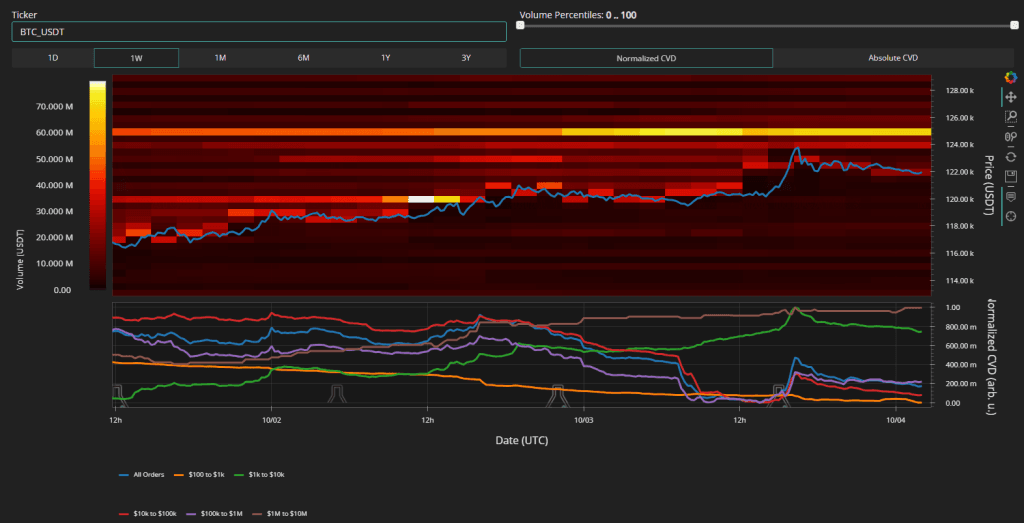
Task: Select the Pan tool in plot toolbar
Action: [1010, 97]
